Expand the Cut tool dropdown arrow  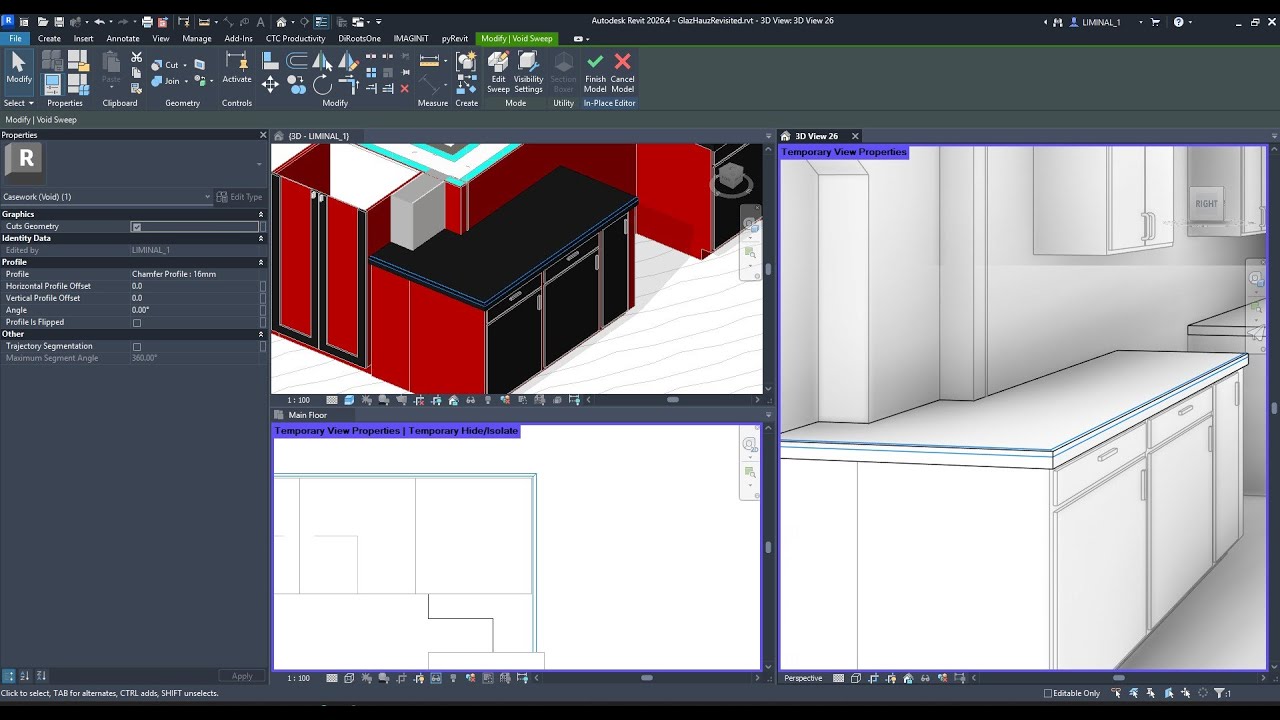click(x=187, y=64)
